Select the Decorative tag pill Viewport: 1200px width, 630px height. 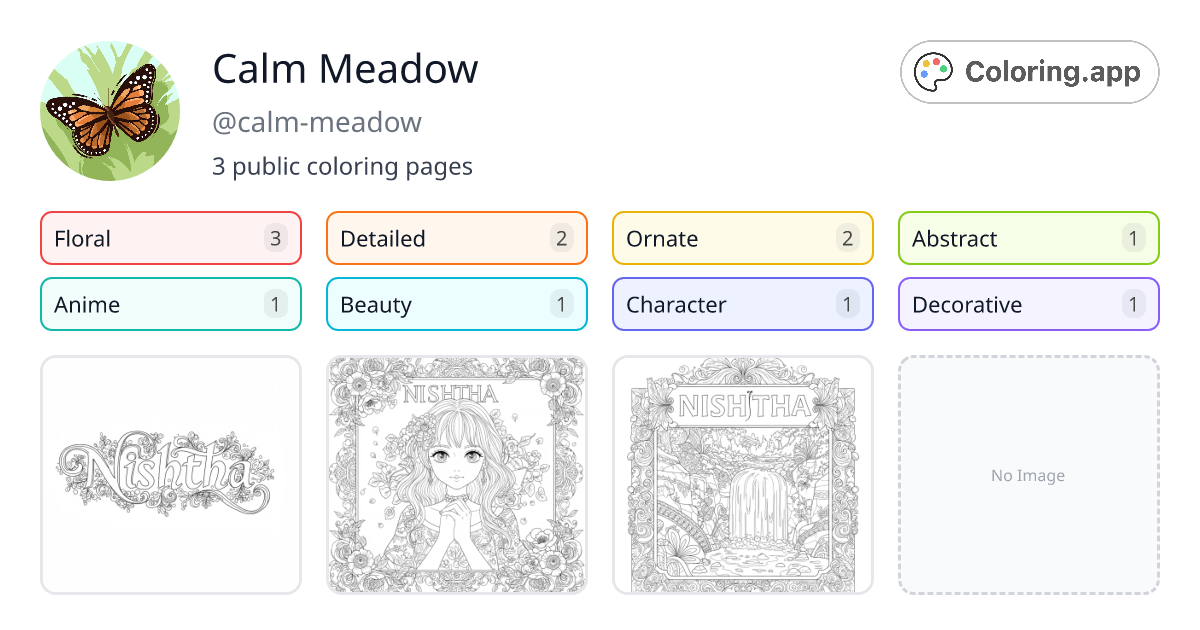(x=1028, y=304)
